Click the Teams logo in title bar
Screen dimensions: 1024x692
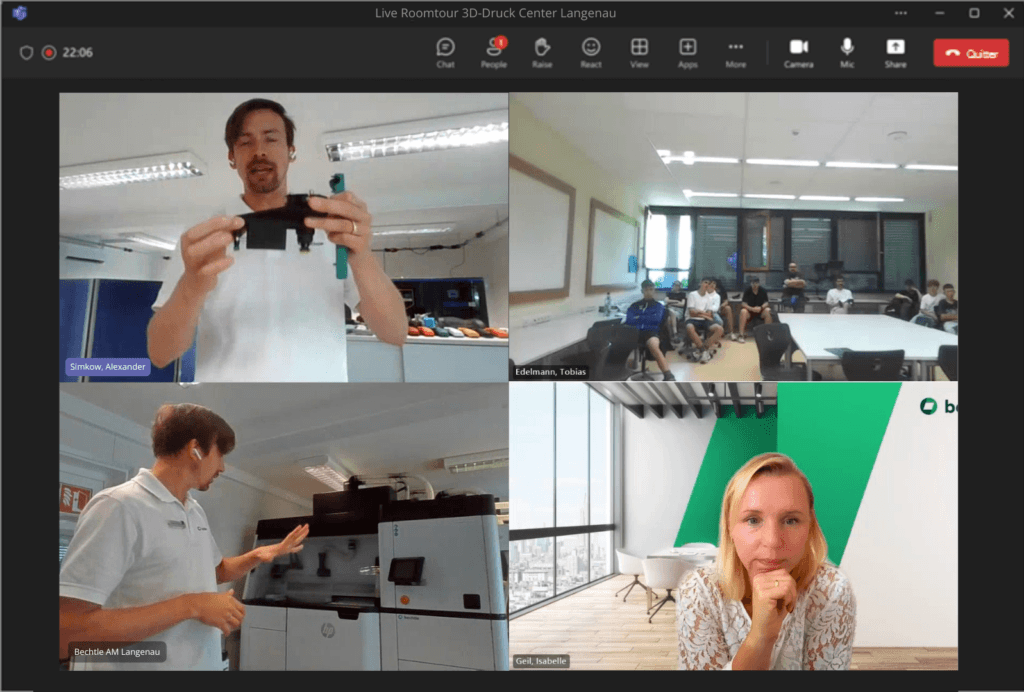coord(19,13)
